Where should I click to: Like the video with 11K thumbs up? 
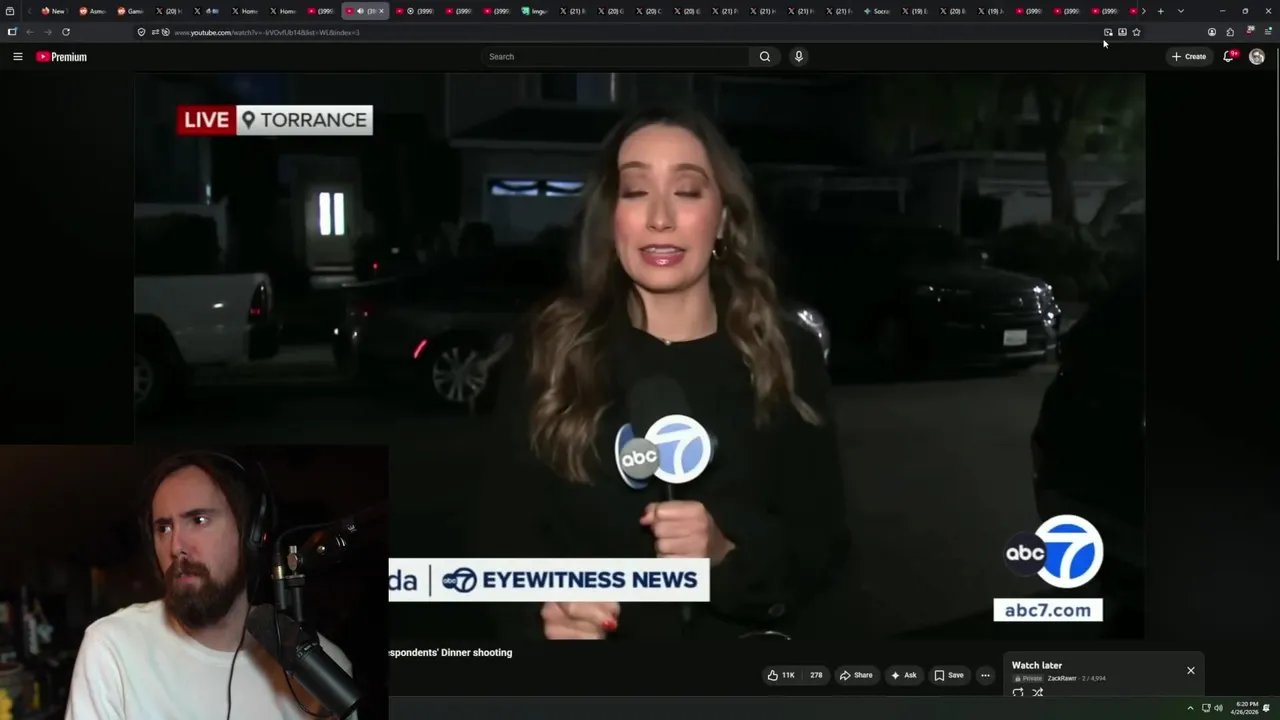coord(780,675)
